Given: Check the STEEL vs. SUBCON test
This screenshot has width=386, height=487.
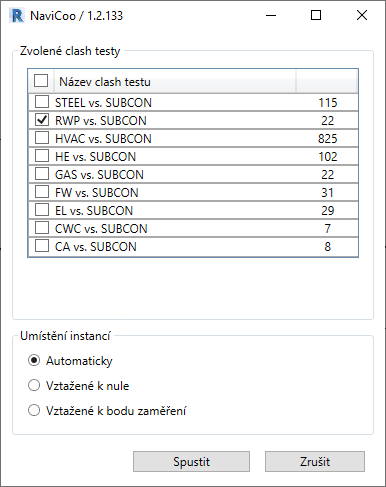Looking at the screenshot, I should click(x=42, y=102).
